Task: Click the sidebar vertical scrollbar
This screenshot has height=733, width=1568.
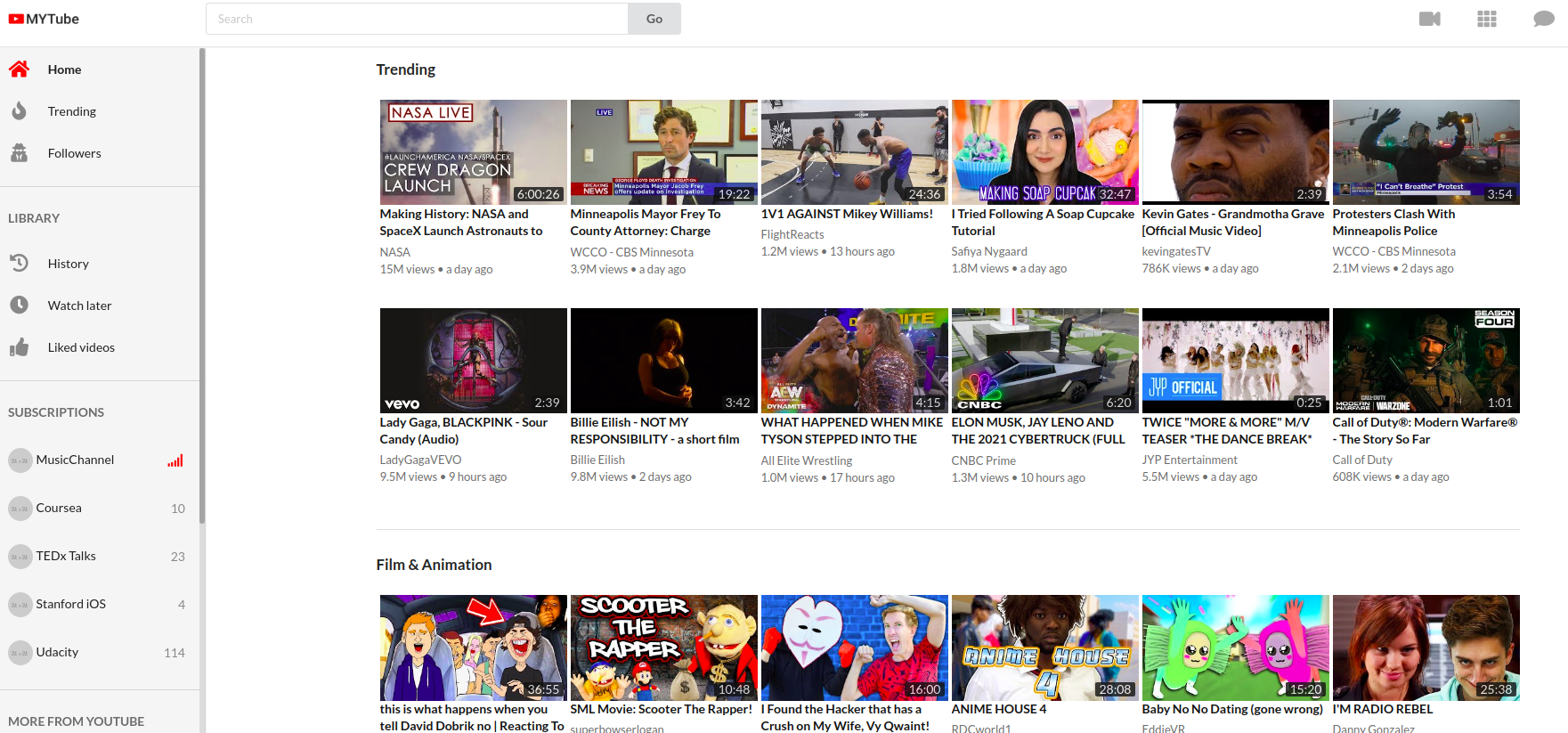Action: (x=202, y=285)
